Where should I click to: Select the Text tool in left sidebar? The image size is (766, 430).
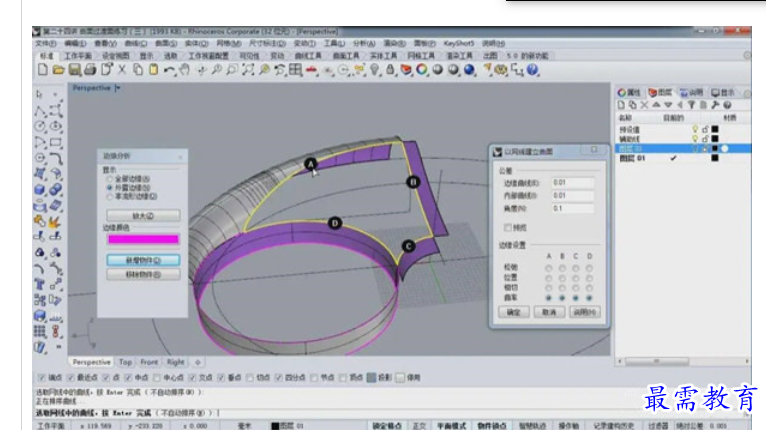tap(40, 284)
